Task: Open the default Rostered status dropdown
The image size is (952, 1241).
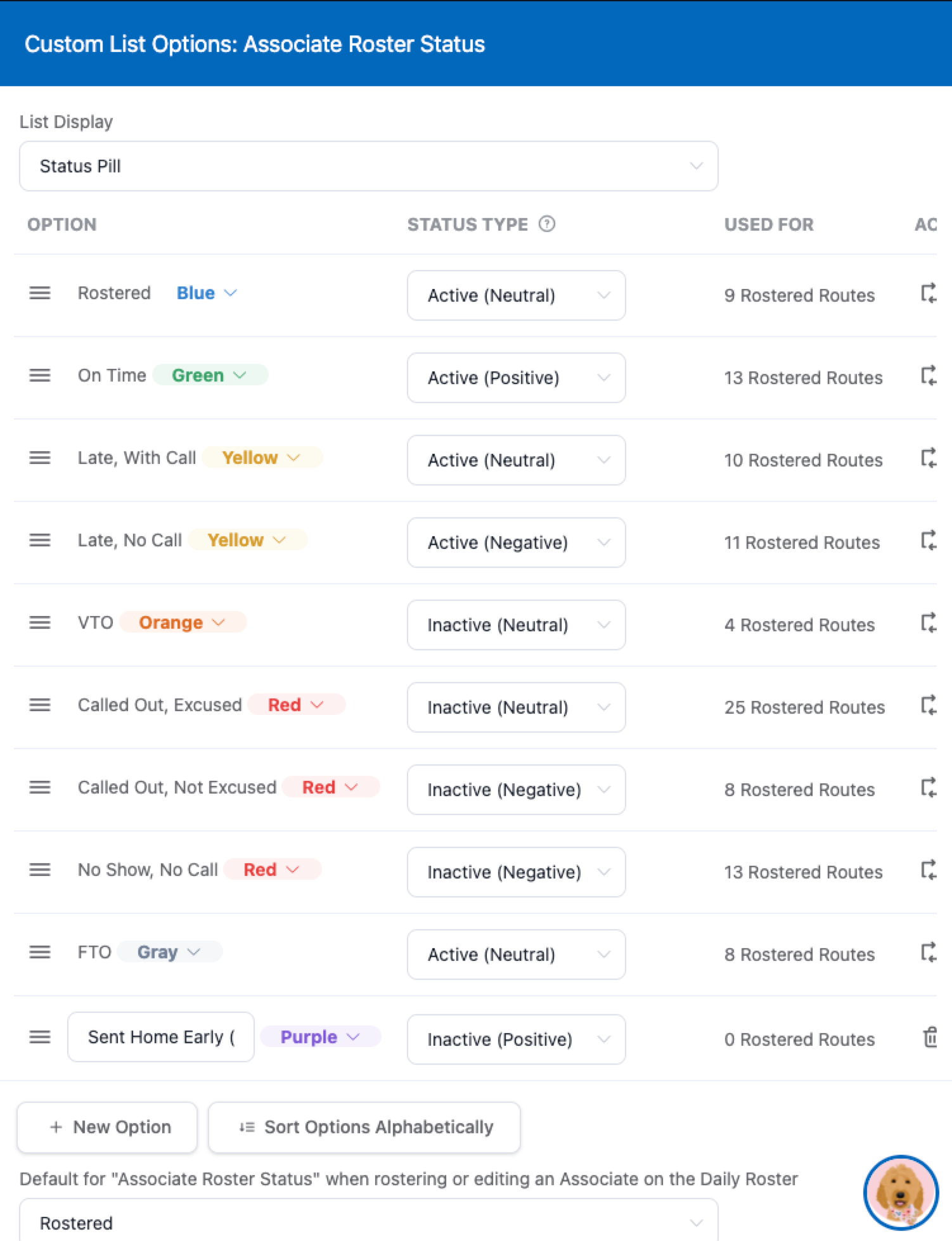Action: coord(368,1221)
